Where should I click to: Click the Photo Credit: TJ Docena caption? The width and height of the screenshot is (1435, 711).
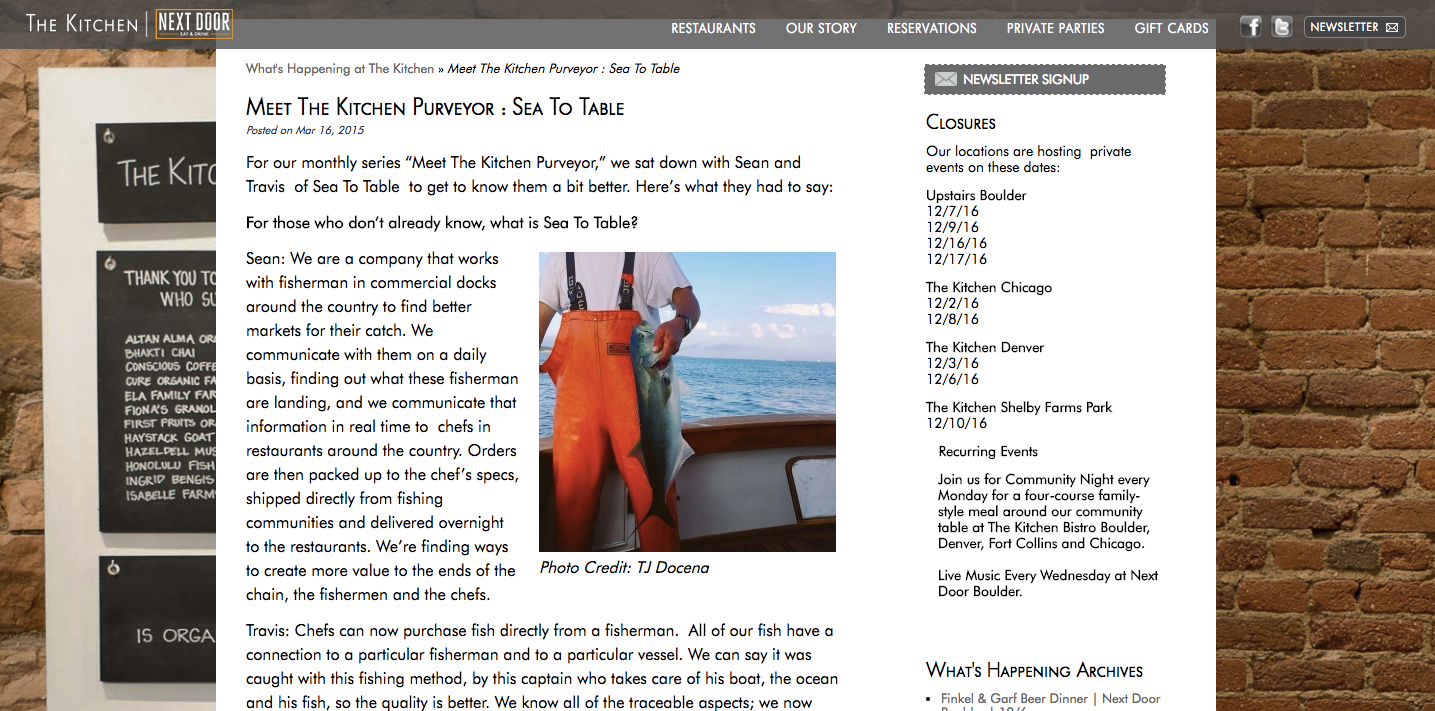pyautogui.click(x=624, y=567)
